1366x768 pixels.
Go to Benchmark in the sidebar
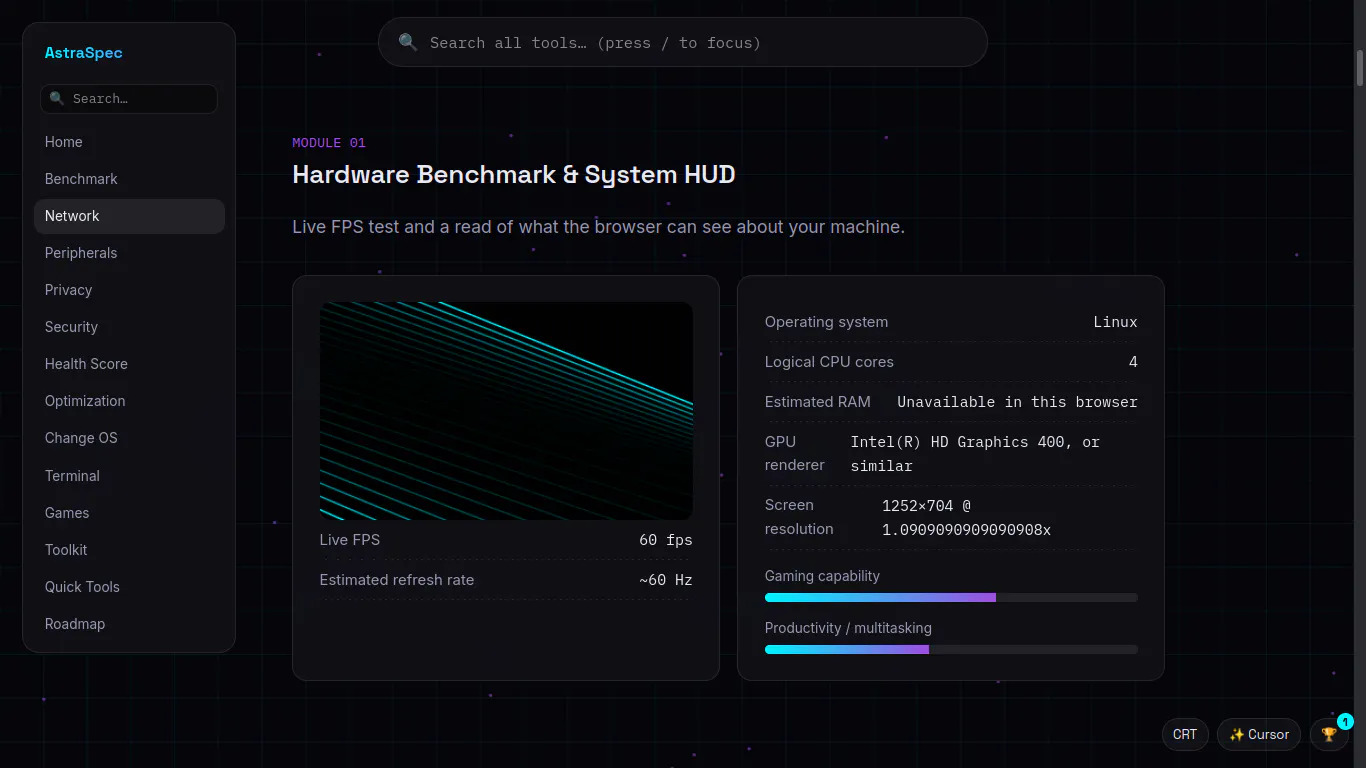[129, 179]
